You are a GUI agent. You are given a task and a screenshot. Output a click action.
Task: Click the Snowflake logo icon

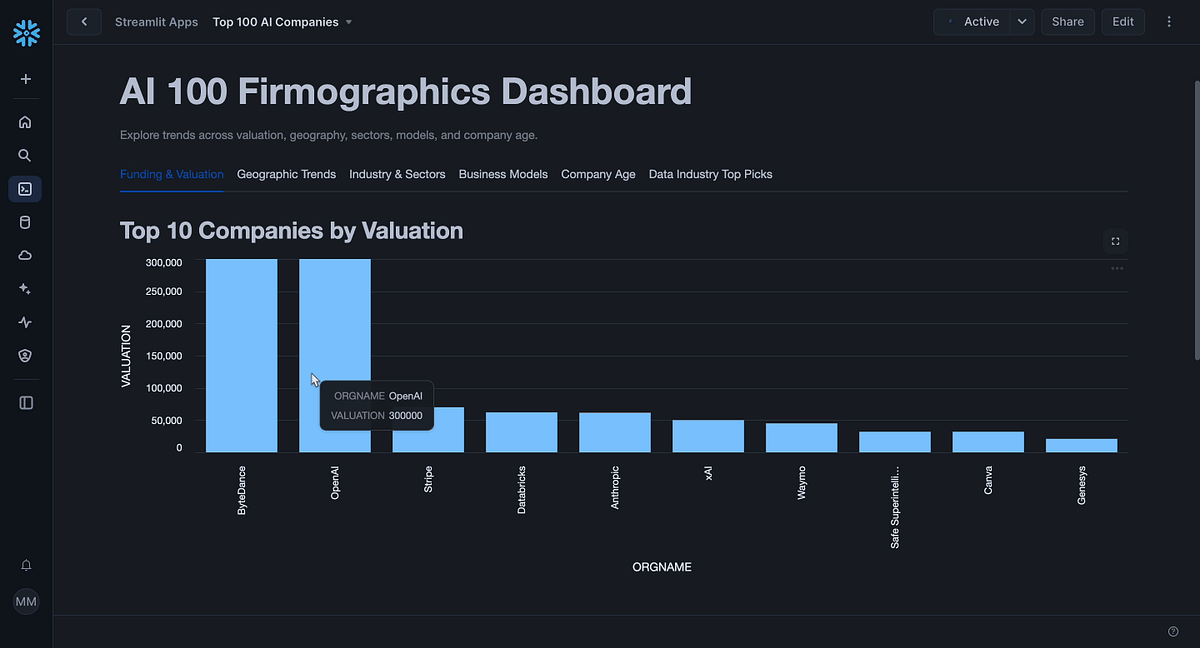pyautogui.click(x=26, y=33)
